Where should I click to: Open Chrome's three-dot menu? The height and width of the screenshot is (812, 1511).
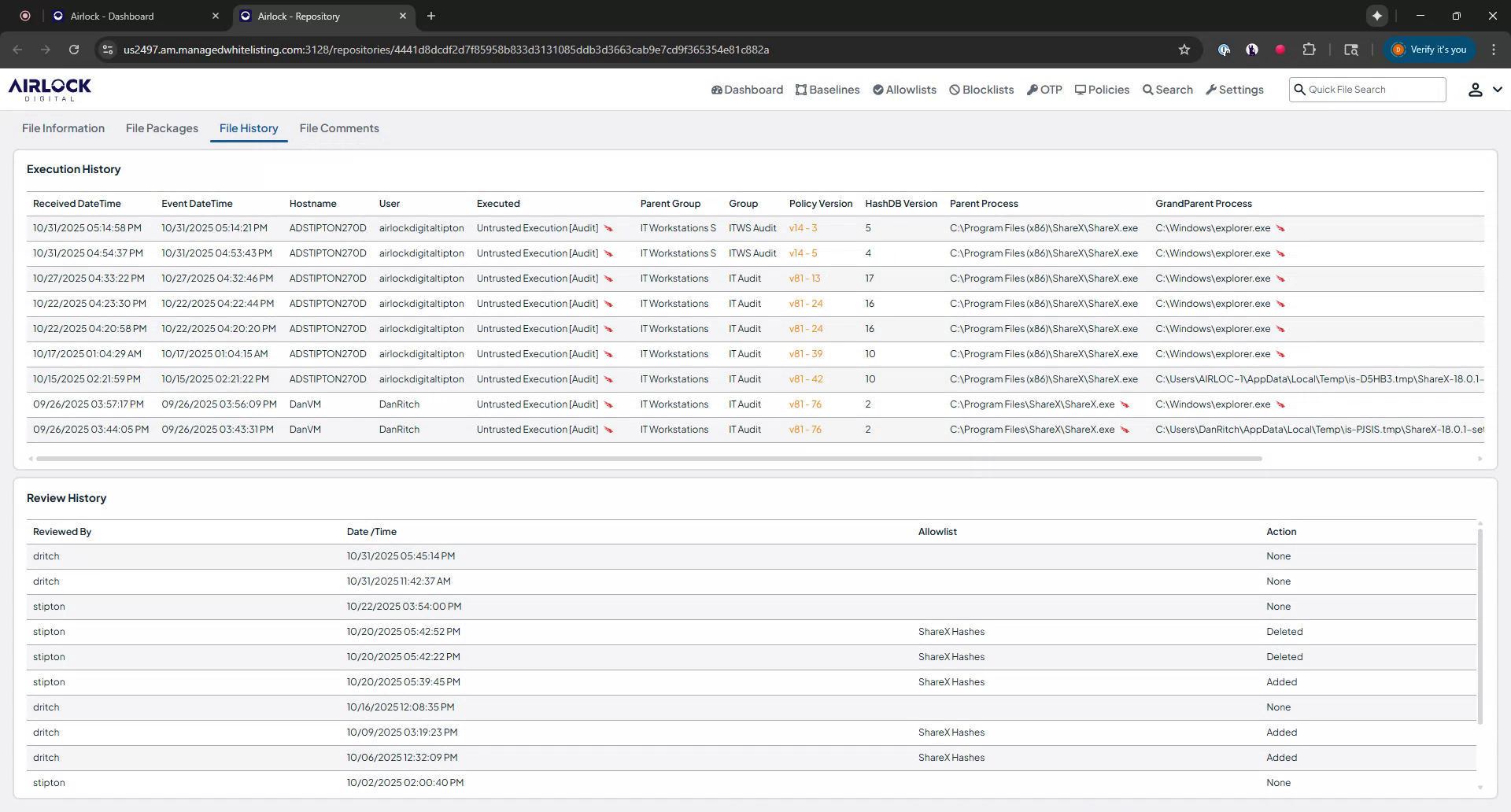tap(1493, 49)
